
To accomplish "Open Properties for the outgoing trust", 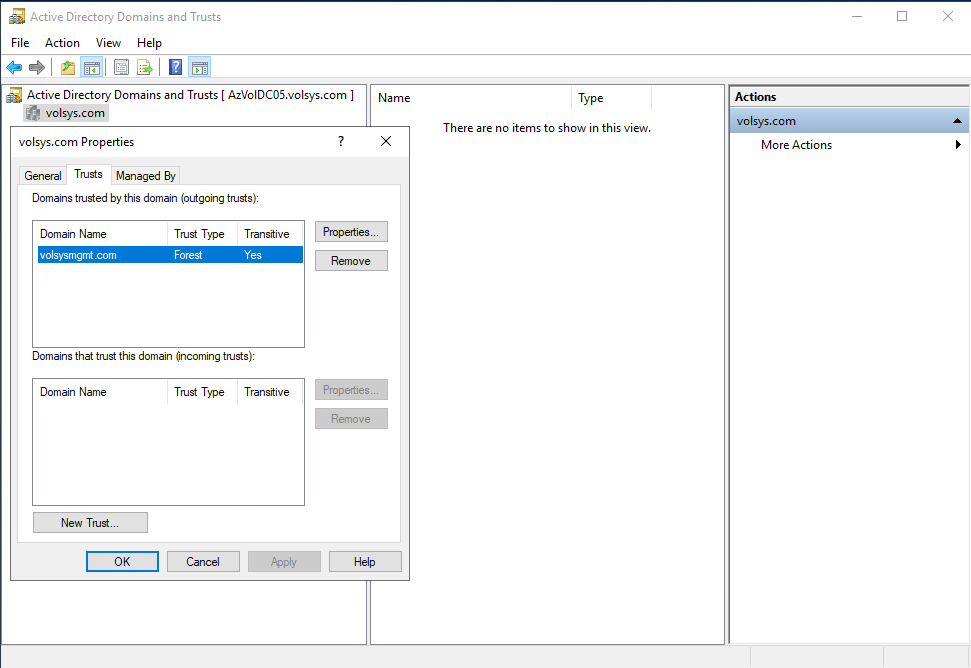I will 351,232.
